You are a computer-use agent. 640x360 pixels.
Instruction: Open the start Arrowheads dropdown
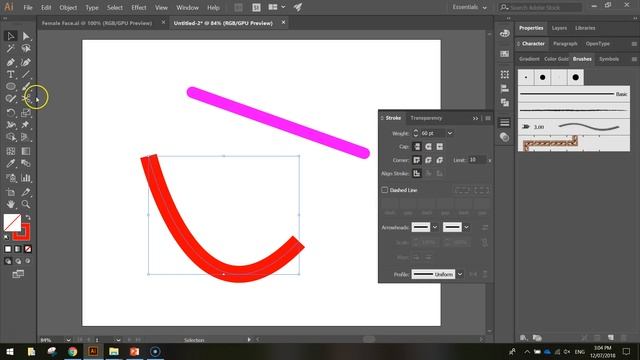point(435,227)
